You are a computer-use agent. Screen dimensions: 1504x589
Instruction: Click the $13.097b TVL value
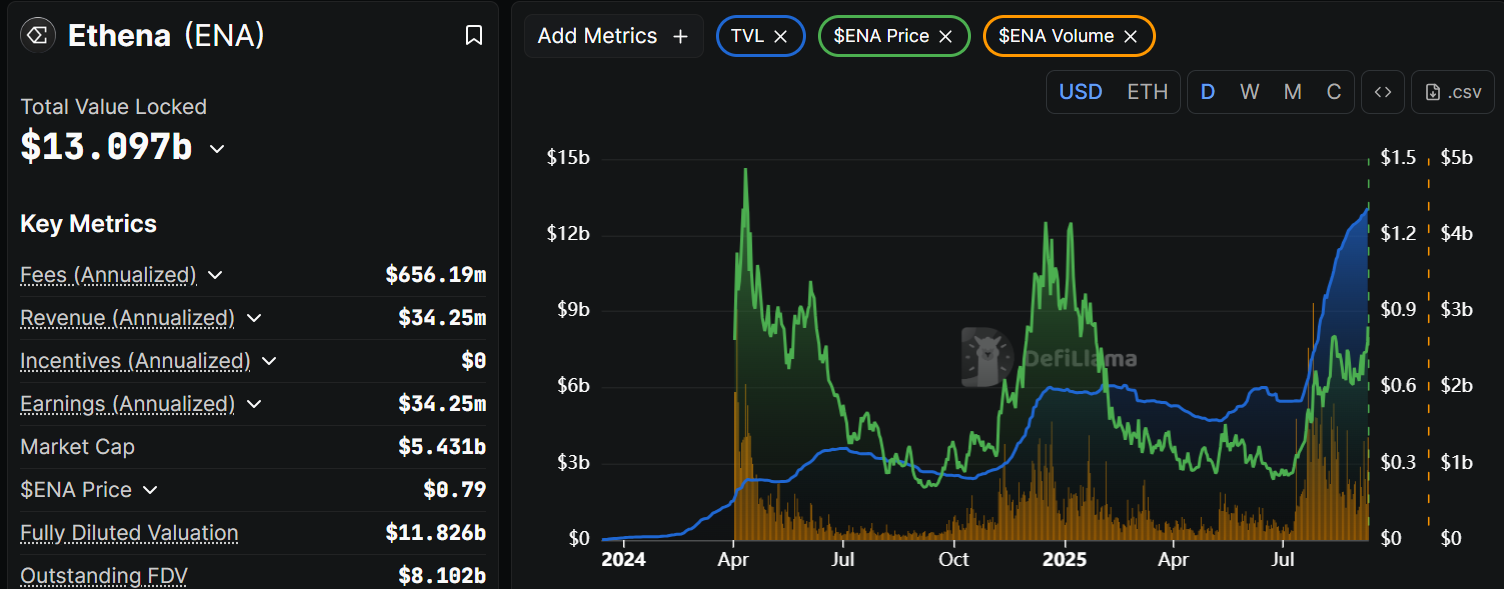106,147
